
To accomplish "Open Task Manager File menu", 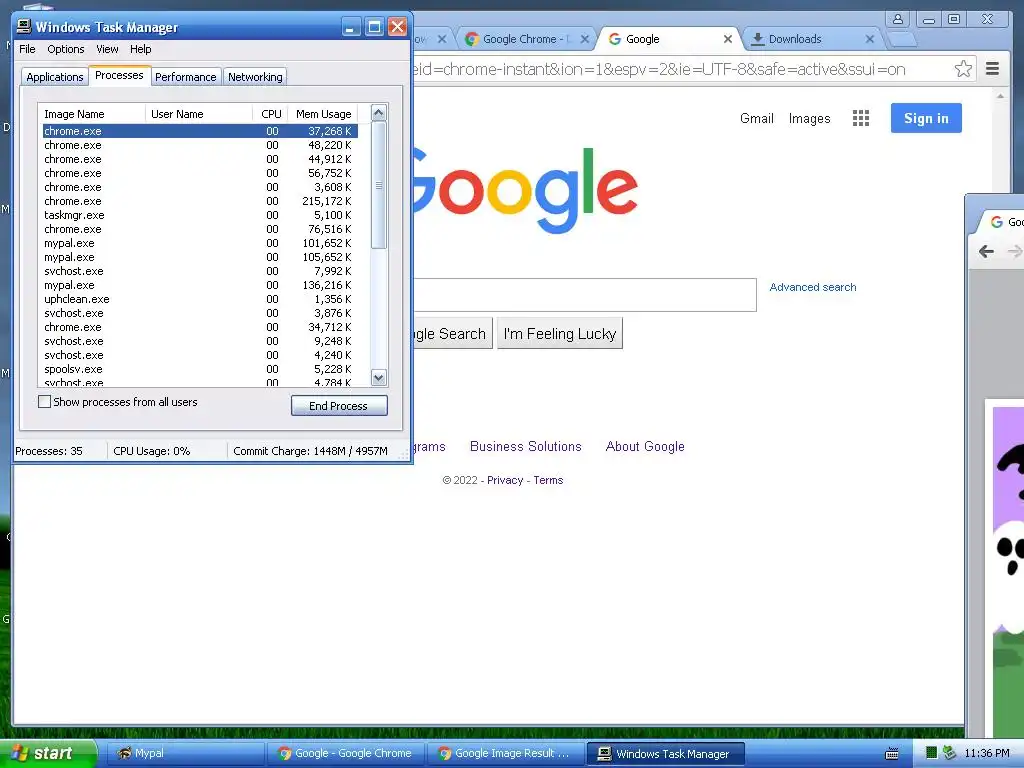I will tap(27, 49).
